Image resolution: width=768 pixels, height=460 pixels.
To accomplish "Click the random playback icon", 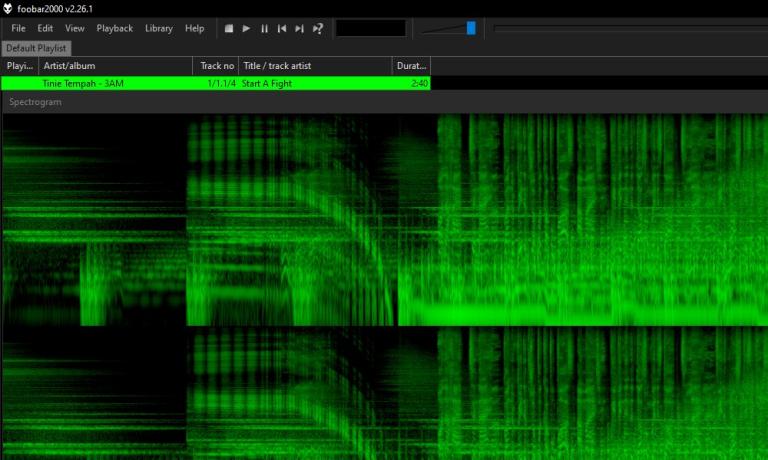I will [x=317, y=28].
